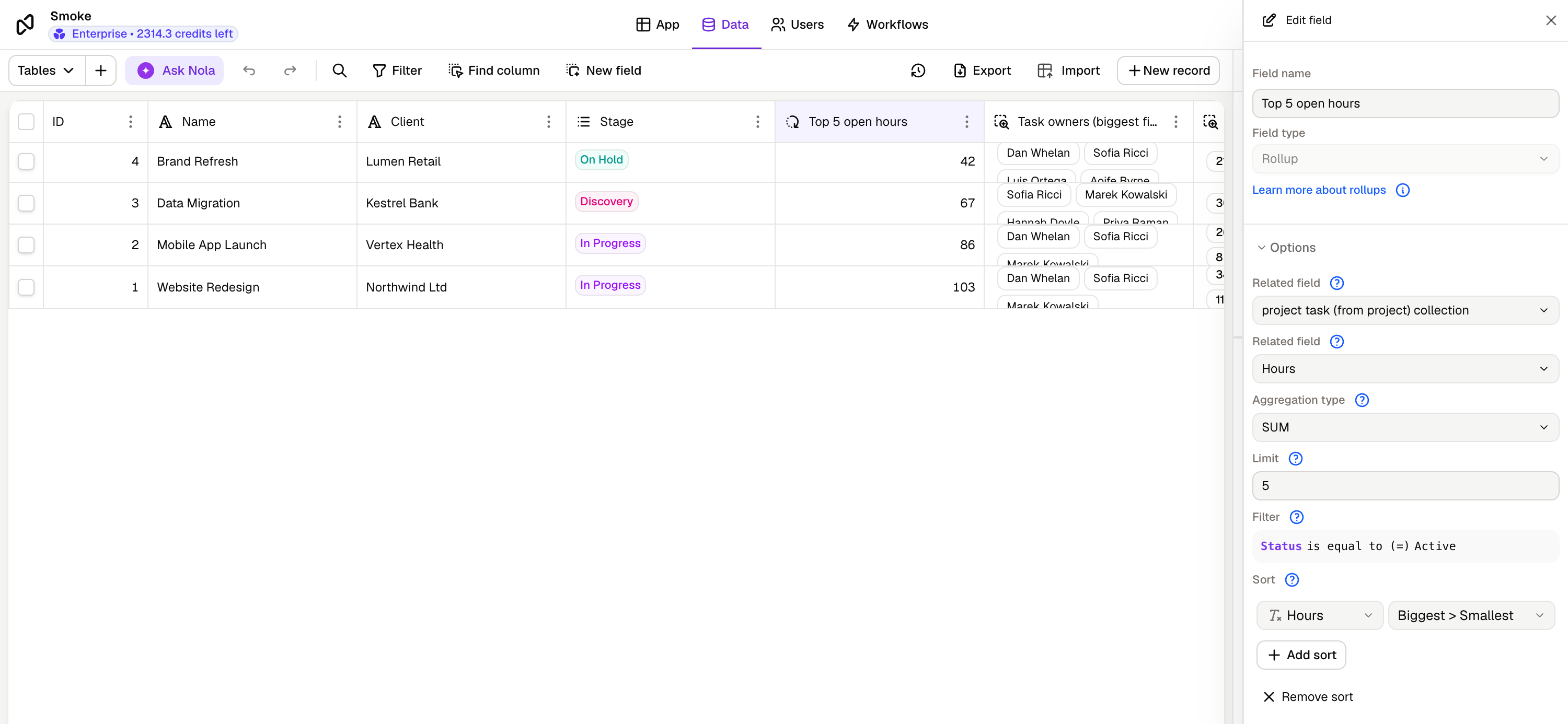Click the last lookup column header icon
The image size is (1568, 724).
[1210, 122]
